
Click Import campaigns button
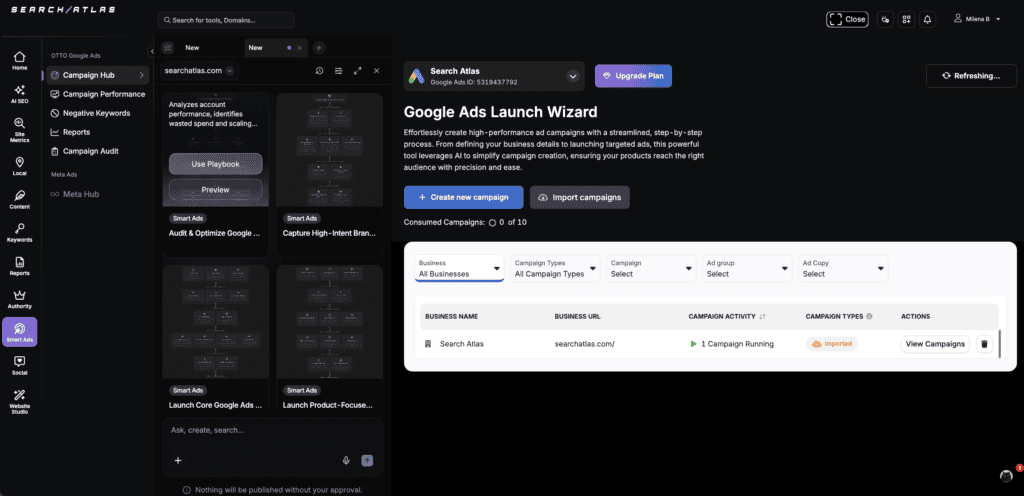pyautogui.click(x=580, y=197)
